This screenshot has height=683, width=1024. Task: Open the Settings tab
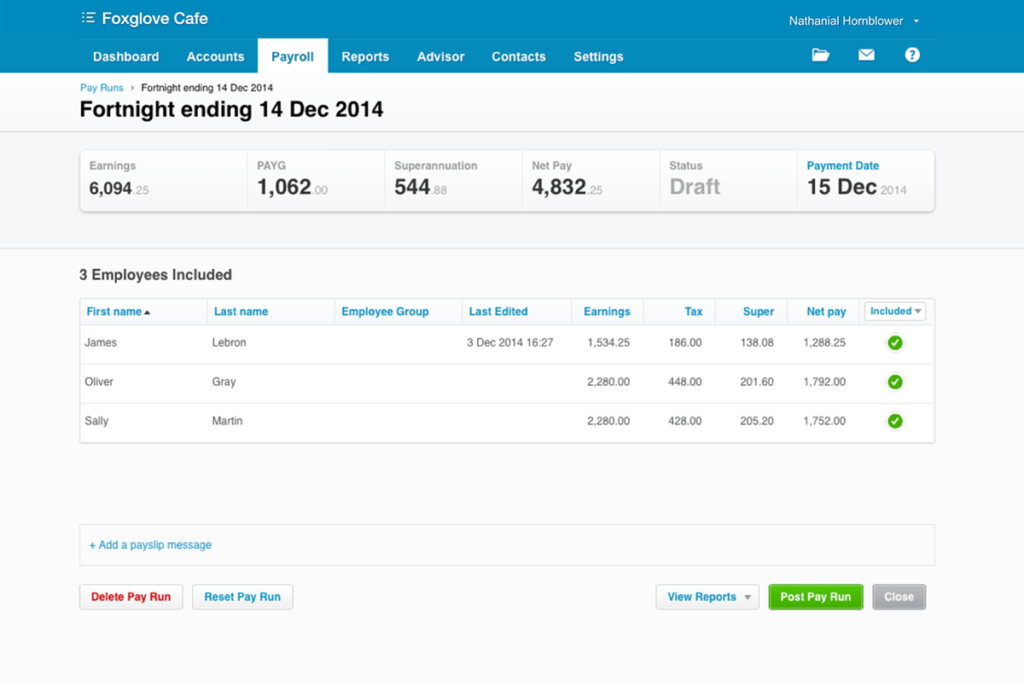(598, 57)
